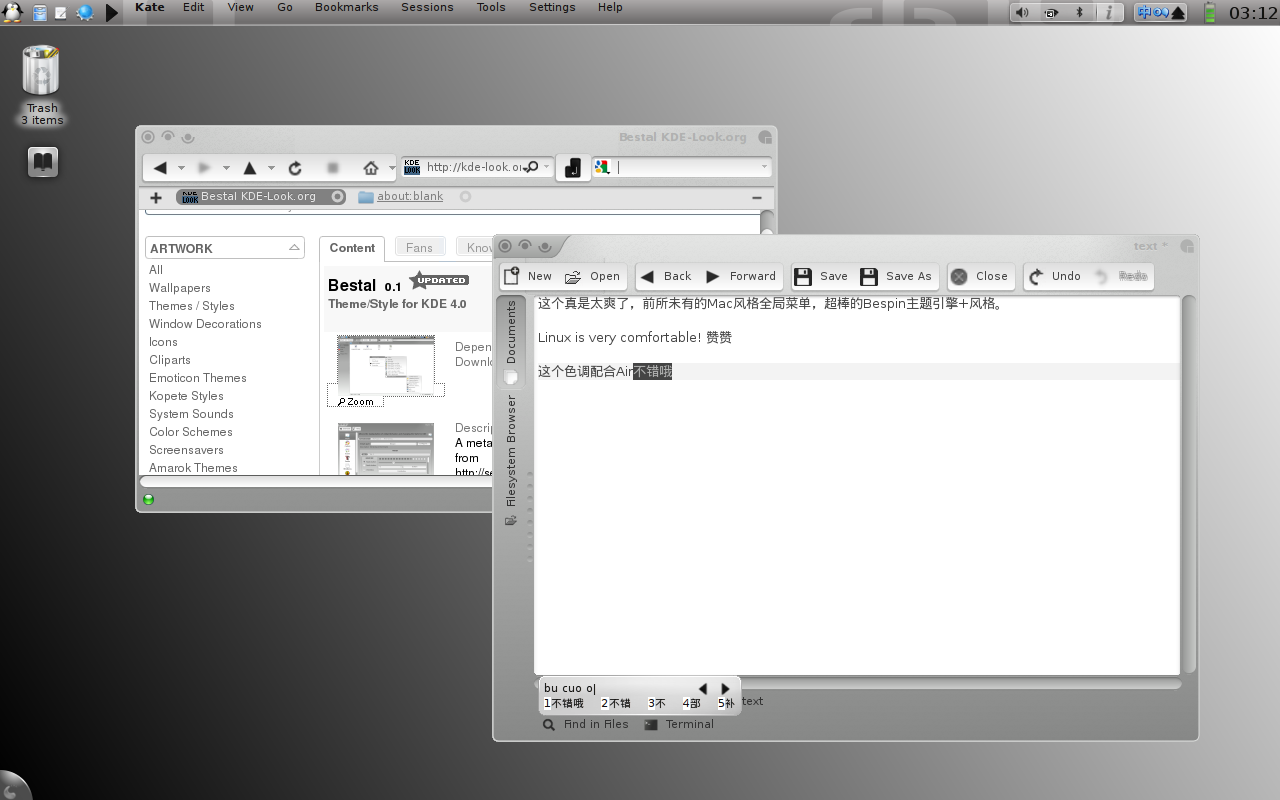1280x800 pixels.
Task: Open the Tux penguin launcher menu
Action: tap(13, 12)
